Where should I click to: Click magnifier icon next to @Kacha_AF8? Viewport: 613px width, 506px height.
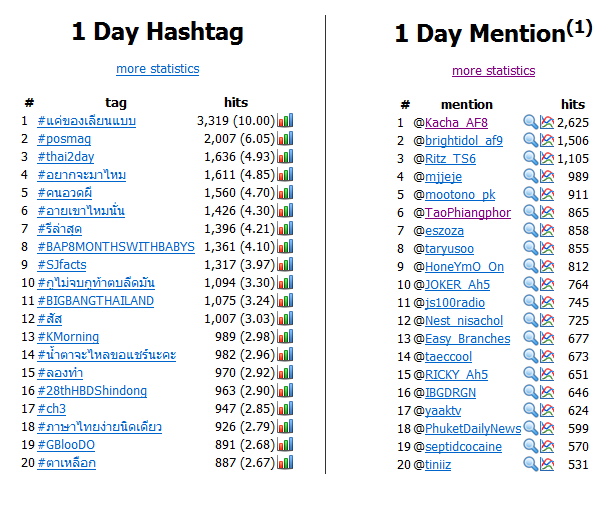click(x=531, y=122)
